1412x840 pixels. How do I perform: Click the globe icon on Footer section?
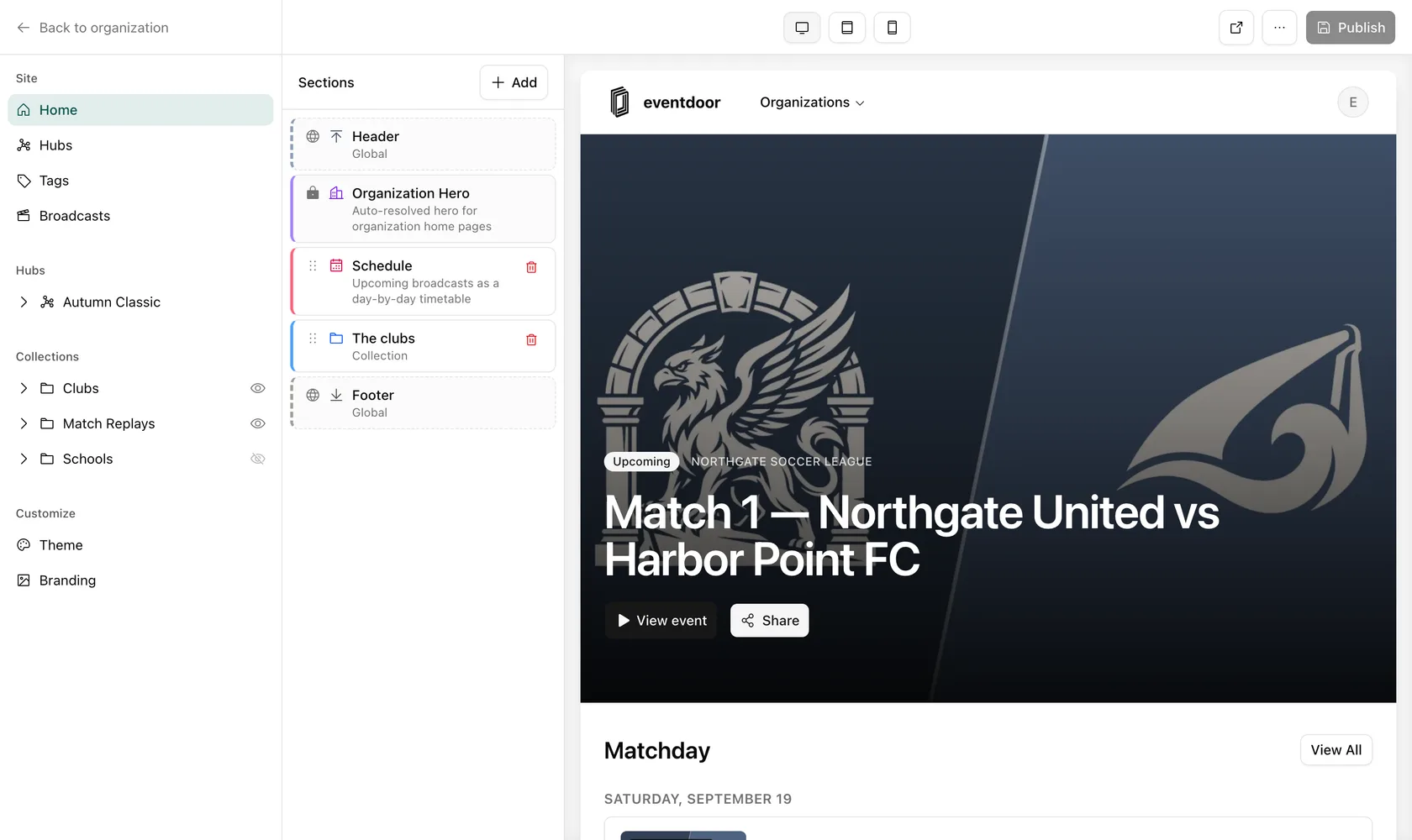click(x=313, y=395)
